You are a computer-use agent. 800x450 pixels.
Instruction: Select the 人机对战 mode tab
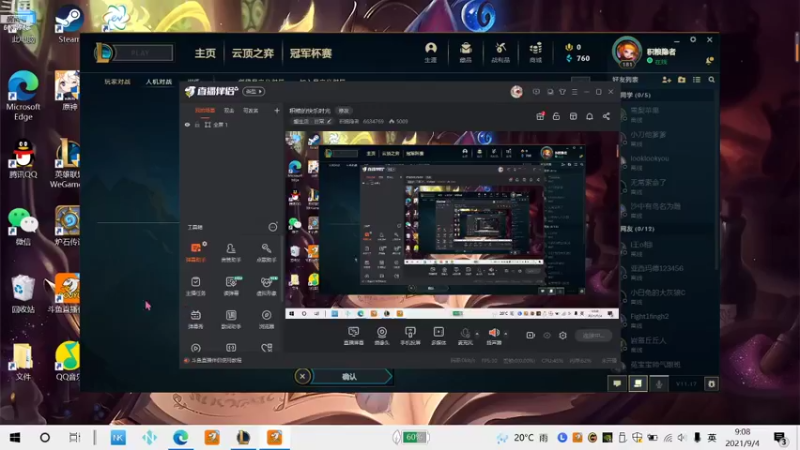pos(159,82)
